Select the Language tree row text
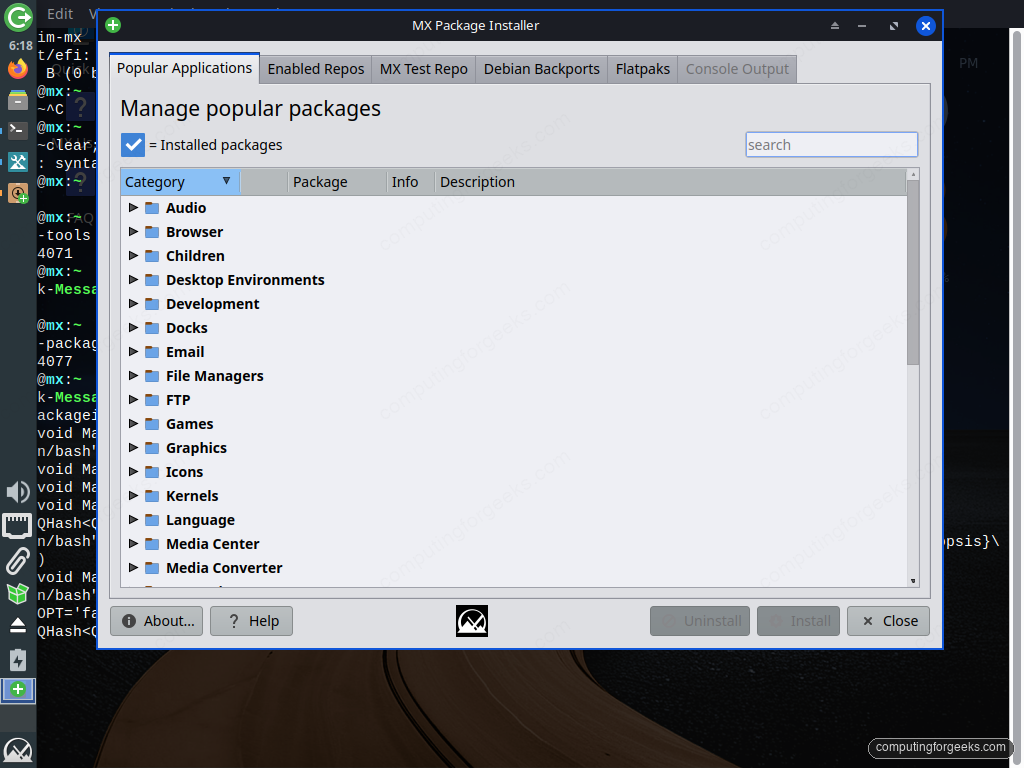Viewport: 1024px width, 768px height. pos(200,520)
